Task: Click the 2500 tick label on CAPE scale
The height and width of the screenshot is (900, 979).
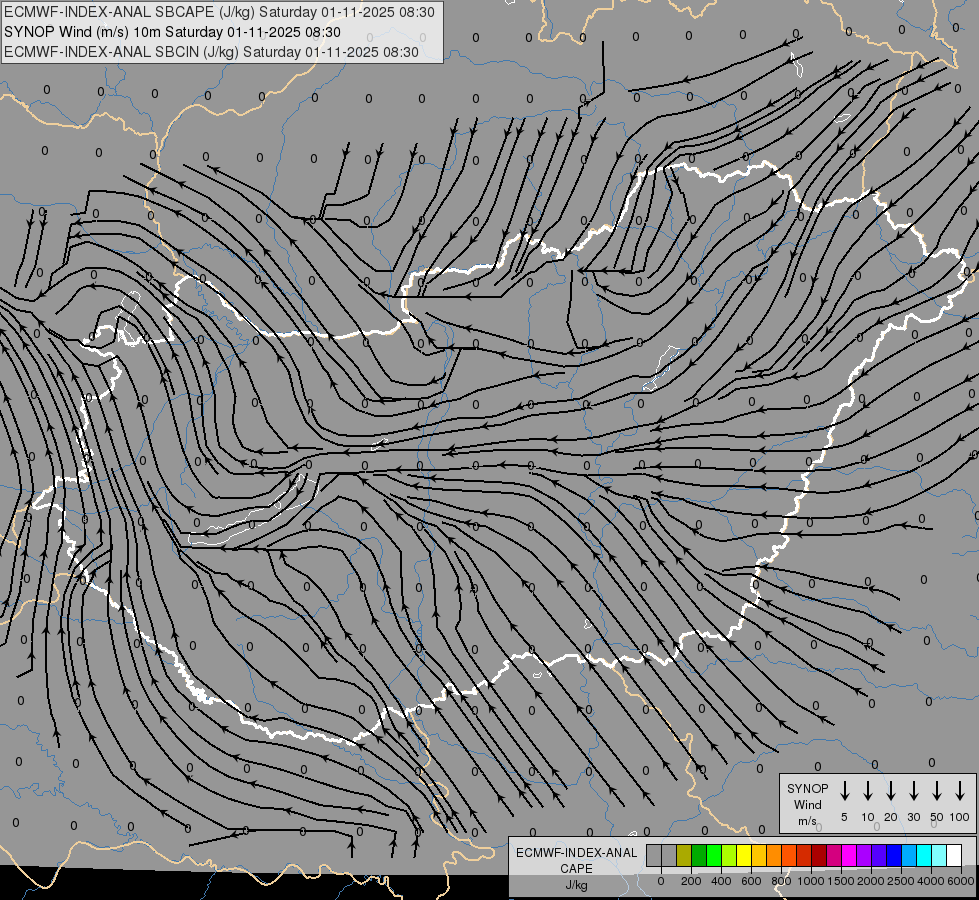Action: pos(901,881)
